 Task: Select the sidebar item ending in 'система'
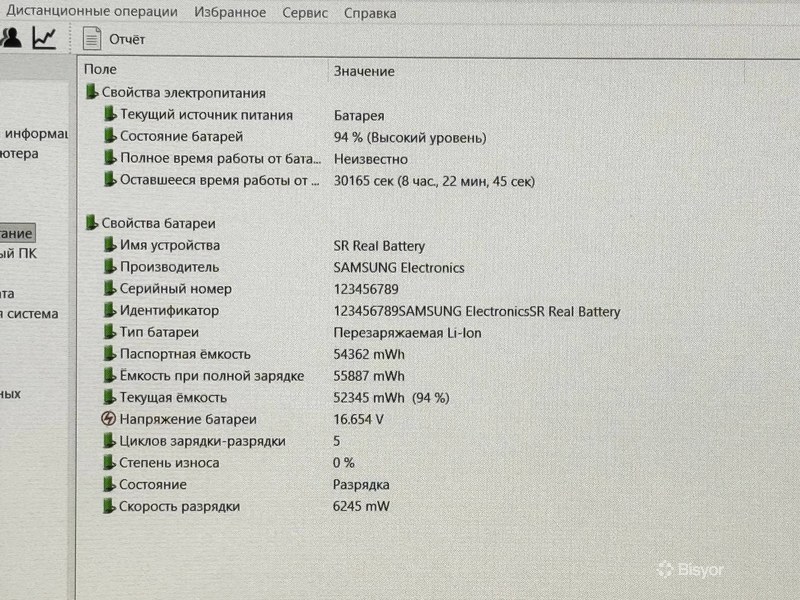click(29, 313)
